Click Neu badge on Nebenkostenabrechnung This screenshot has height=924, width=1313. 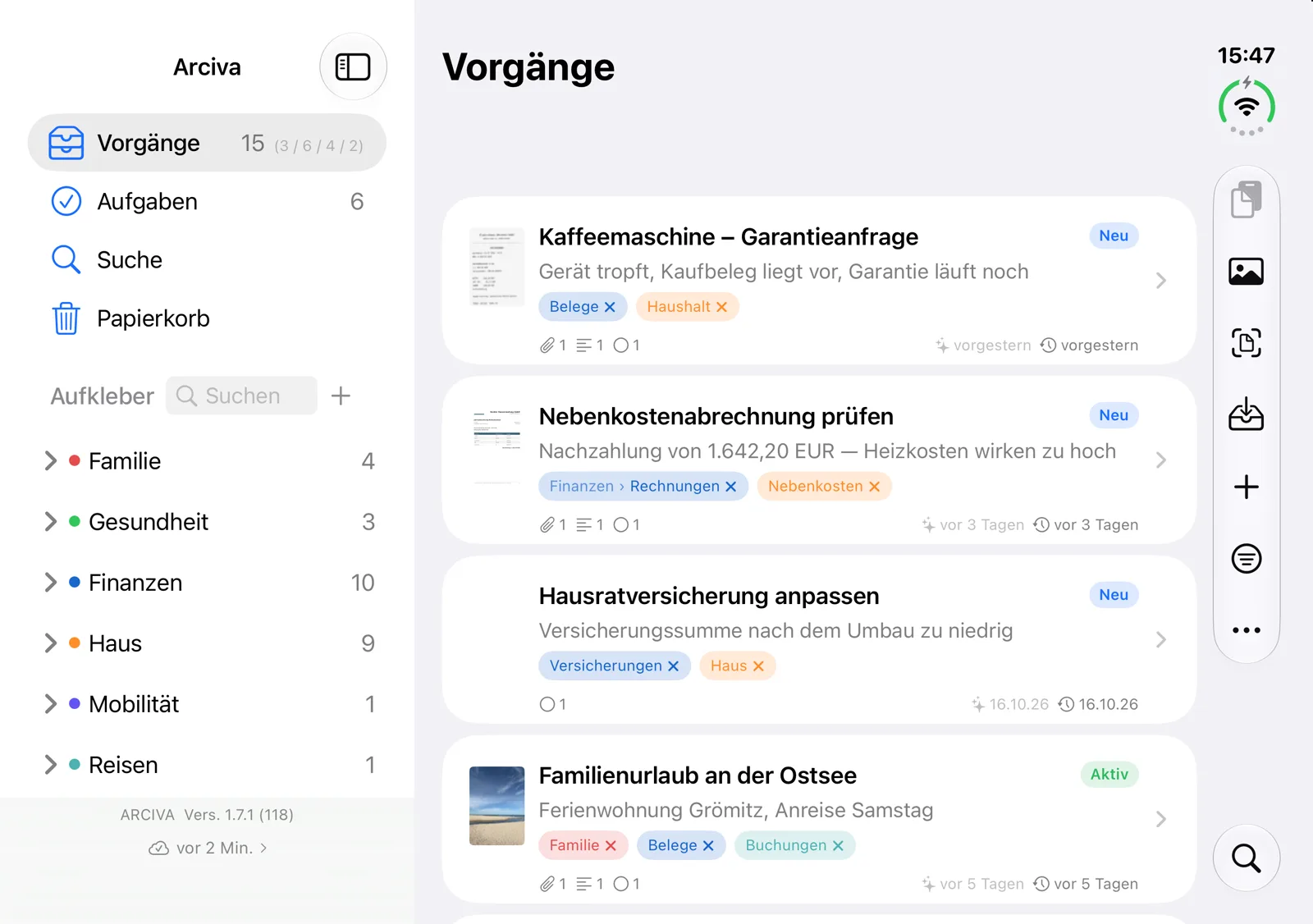point(1114,415)
